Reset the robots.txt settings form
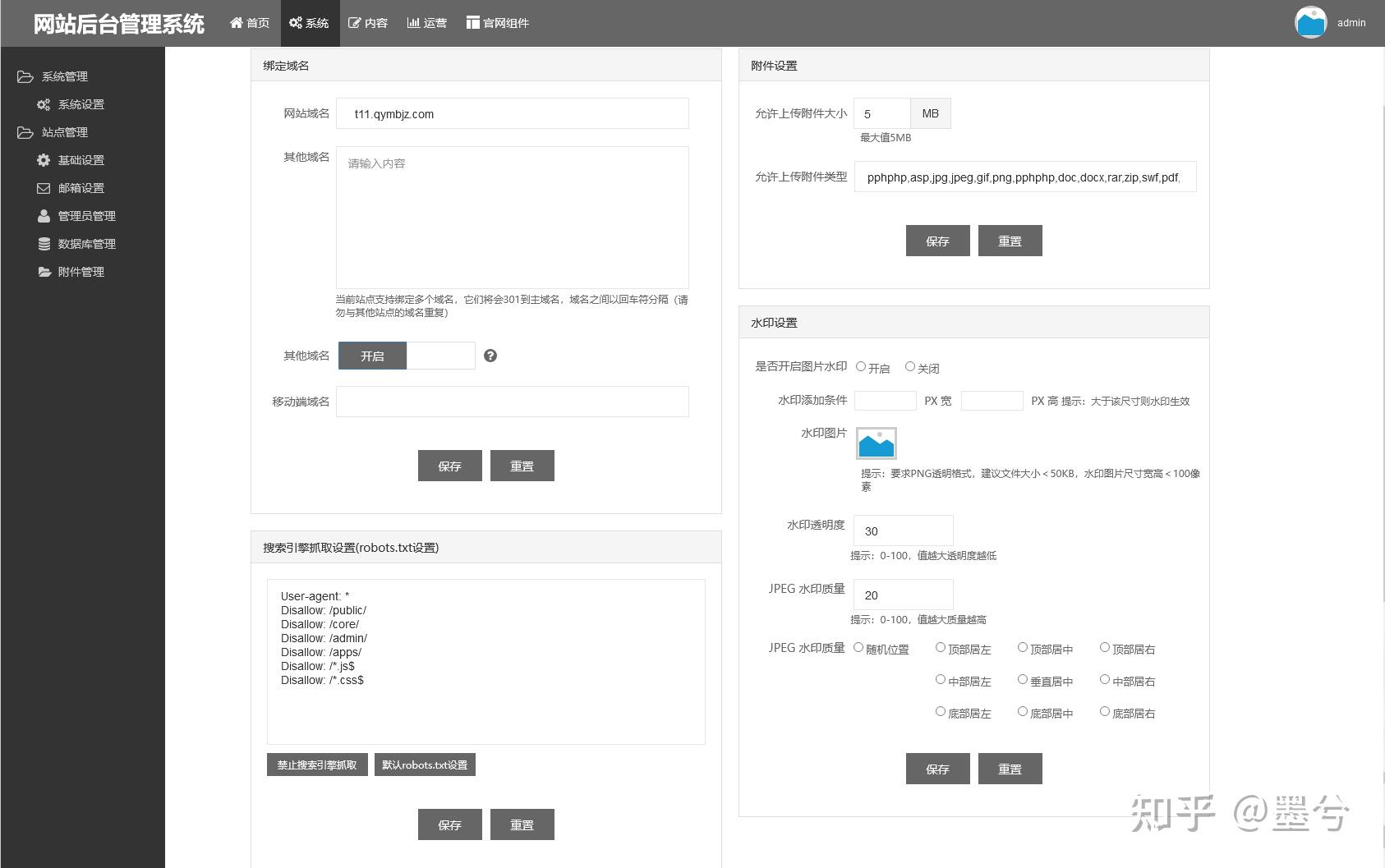 [x=522, y=824]
